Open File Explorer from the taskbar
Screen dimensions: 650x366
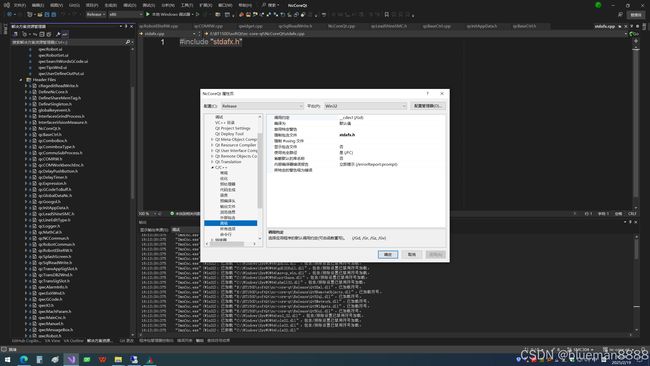tap(118, 359)
